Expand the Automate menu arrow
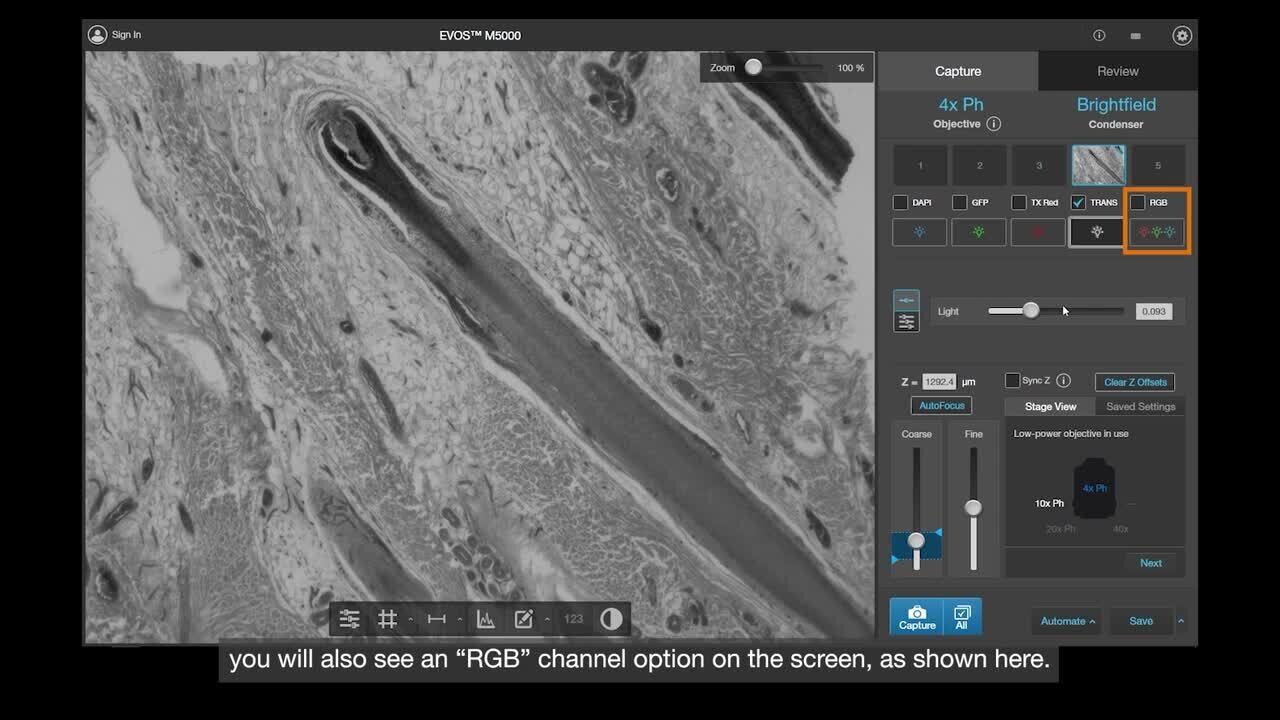The height and width of the screenshot is (720, 1280). click(x=1092, y=622)
